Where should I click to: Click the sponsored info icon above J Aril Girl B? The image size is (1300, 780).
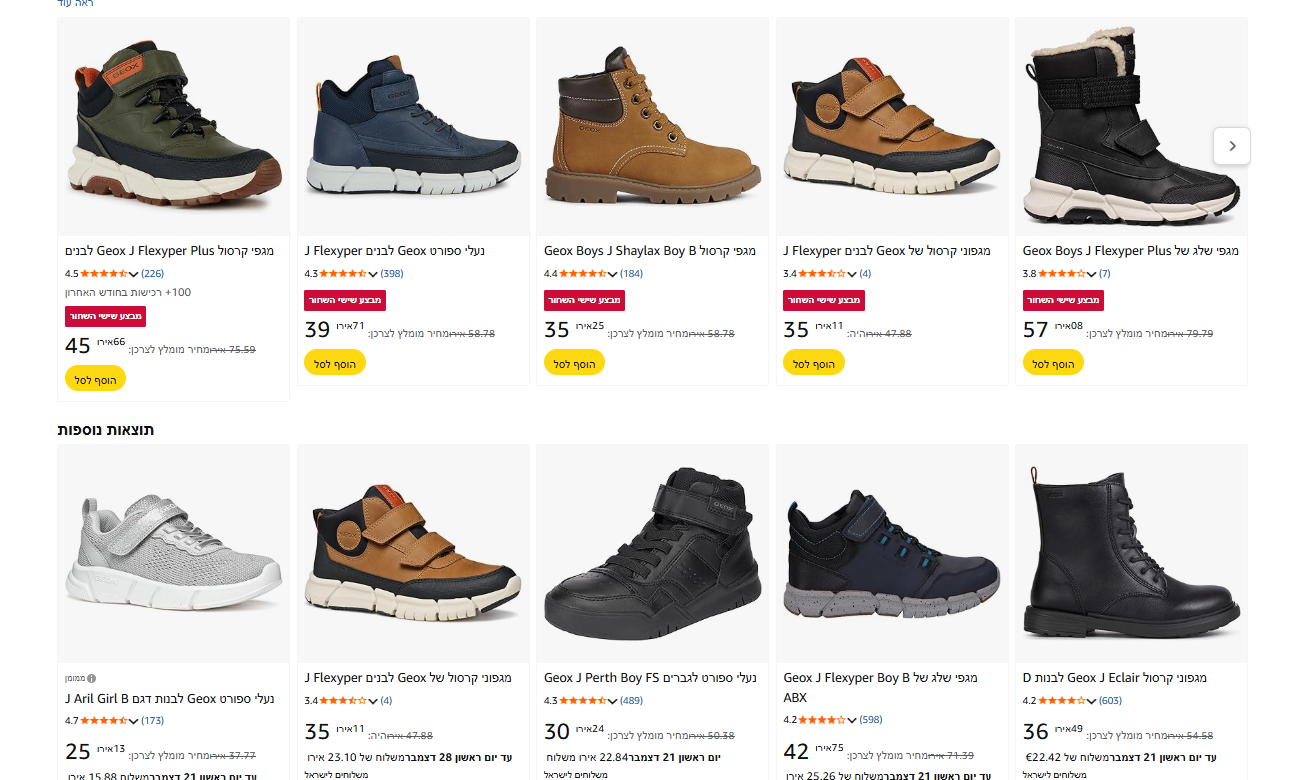92,678
